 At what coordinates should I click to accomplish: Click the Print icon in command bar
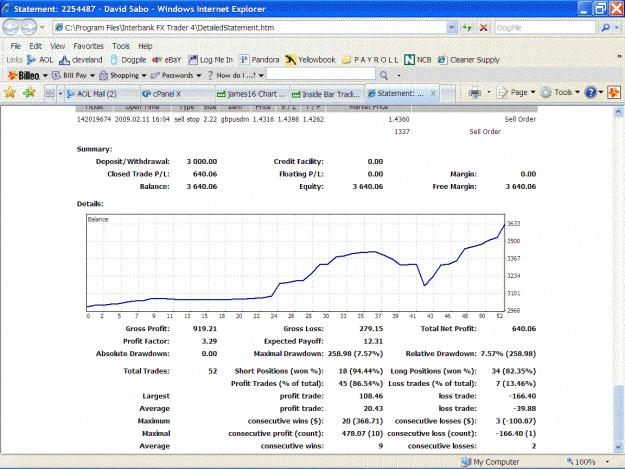pyautogui.click(x=475, y=93)
